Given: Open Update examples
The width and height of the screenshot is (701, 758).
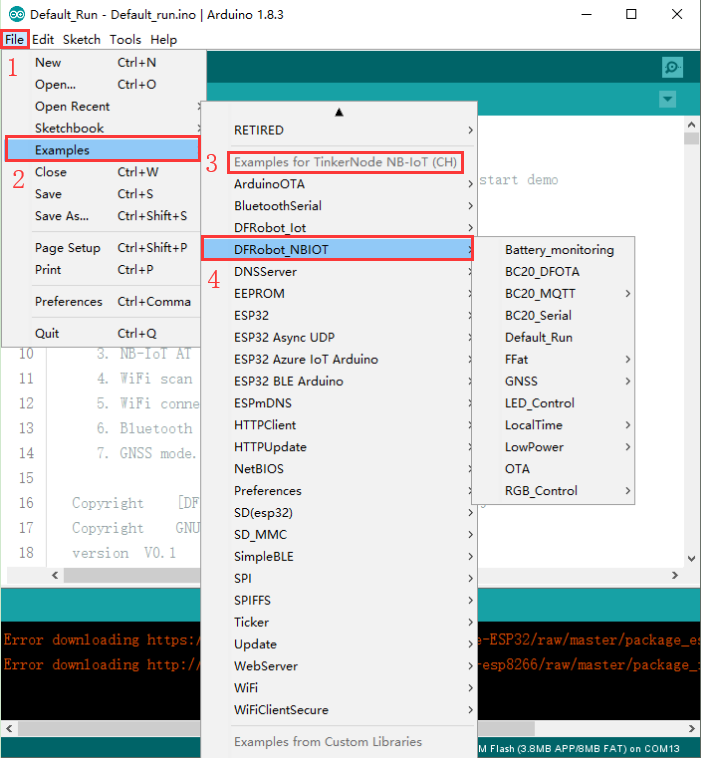Looking at the screenshot, I should point(339,644).
